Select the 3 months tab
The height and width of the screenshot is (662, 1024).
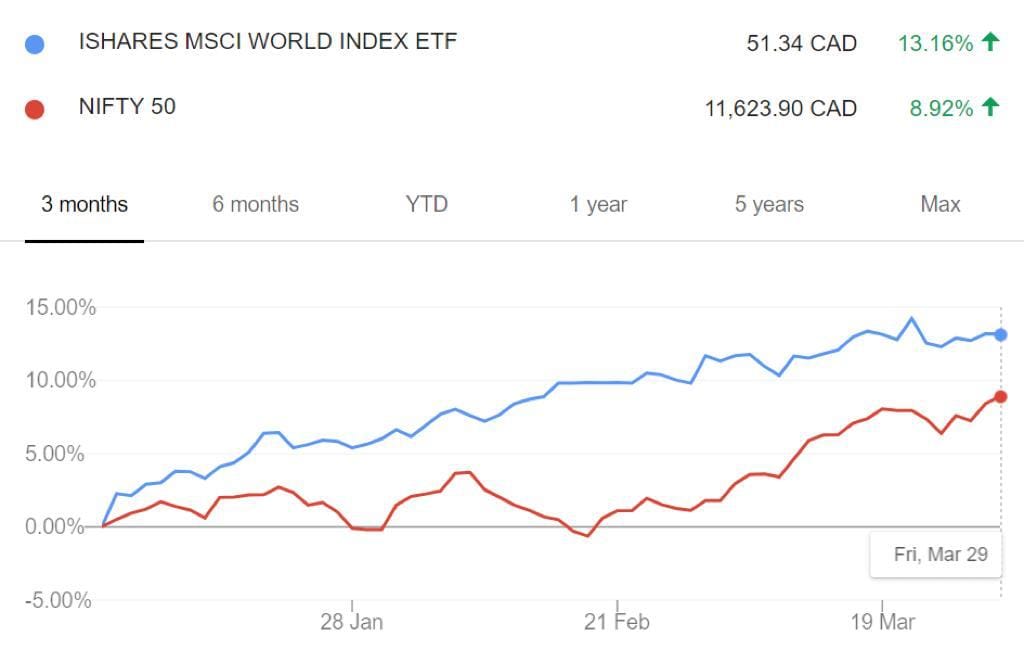85,205
